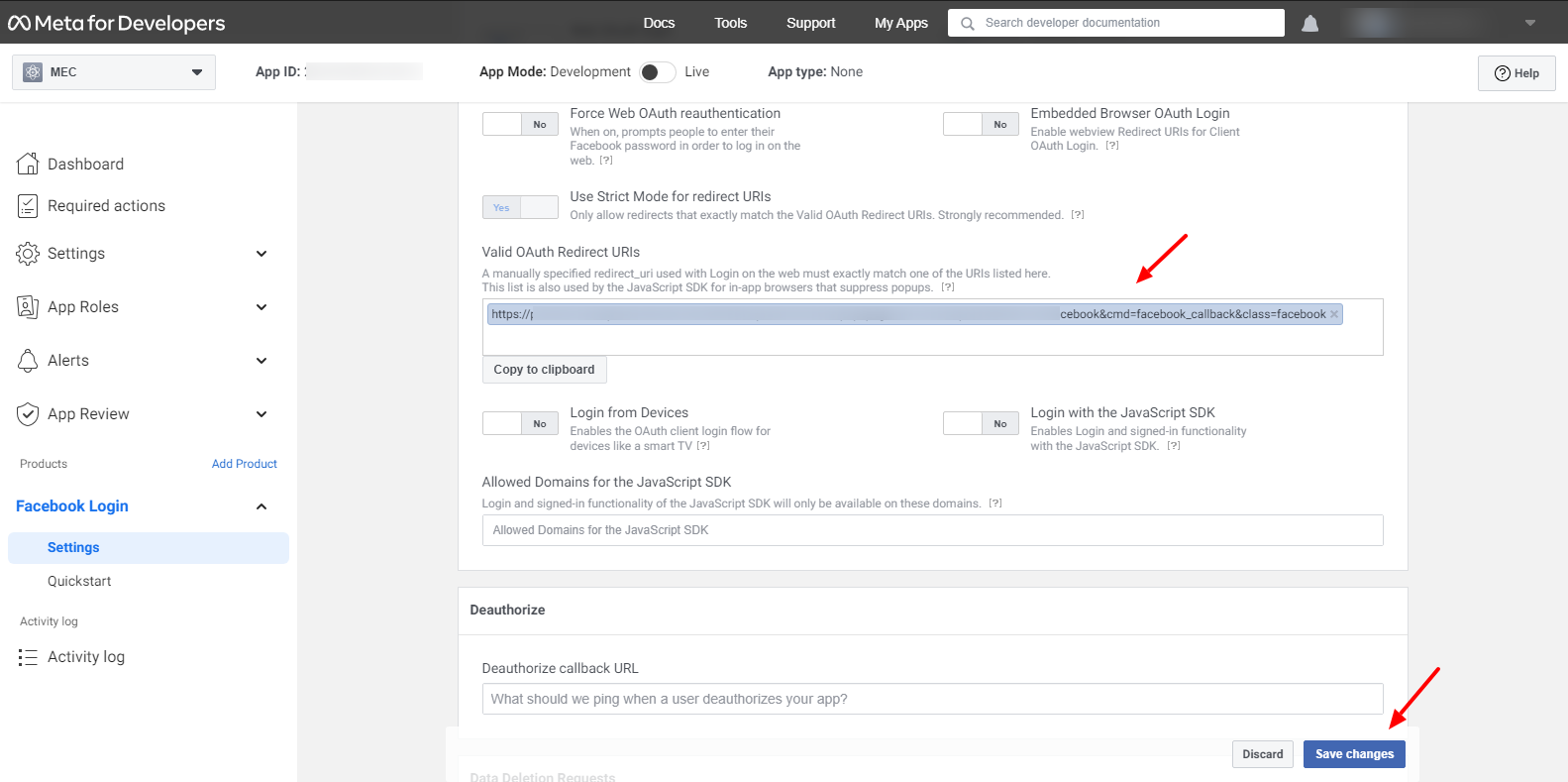Click the App Roles badge icon
This screenshot has width=1568, height=782.
click(x=28, y=307)
